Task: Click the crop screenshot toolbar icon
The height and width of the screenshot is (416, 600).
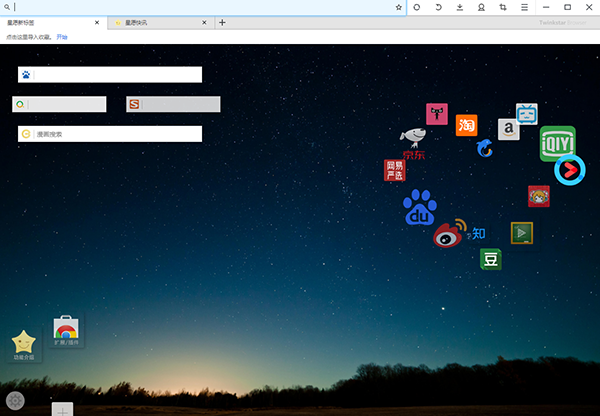Action: pos(503,7)
